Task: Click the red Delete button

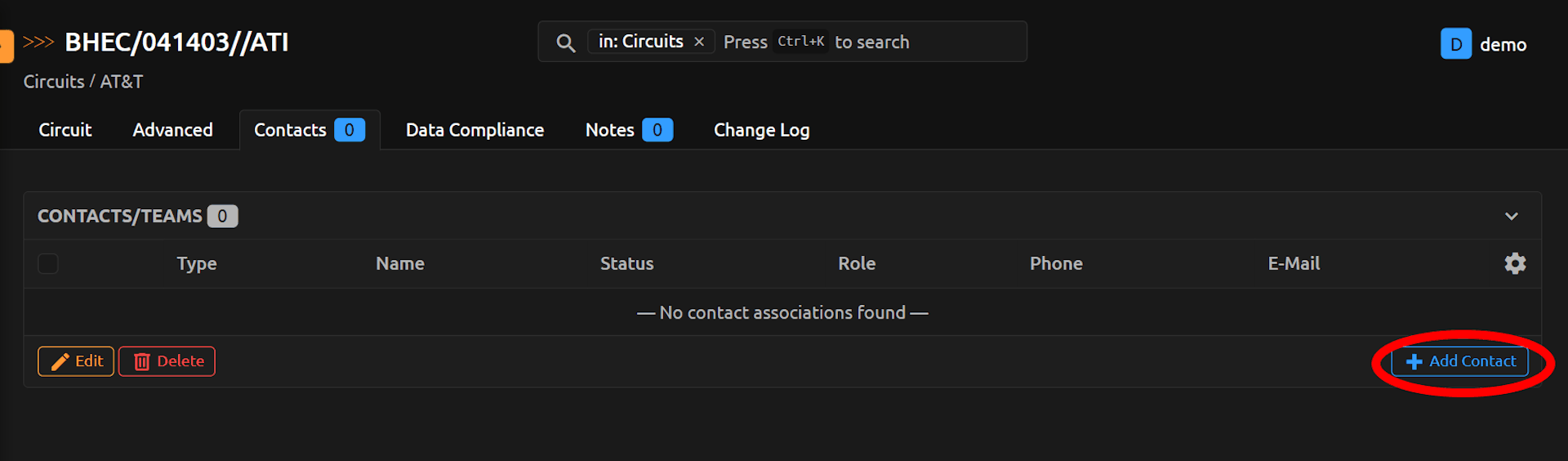Action: [x=167, y=361]
